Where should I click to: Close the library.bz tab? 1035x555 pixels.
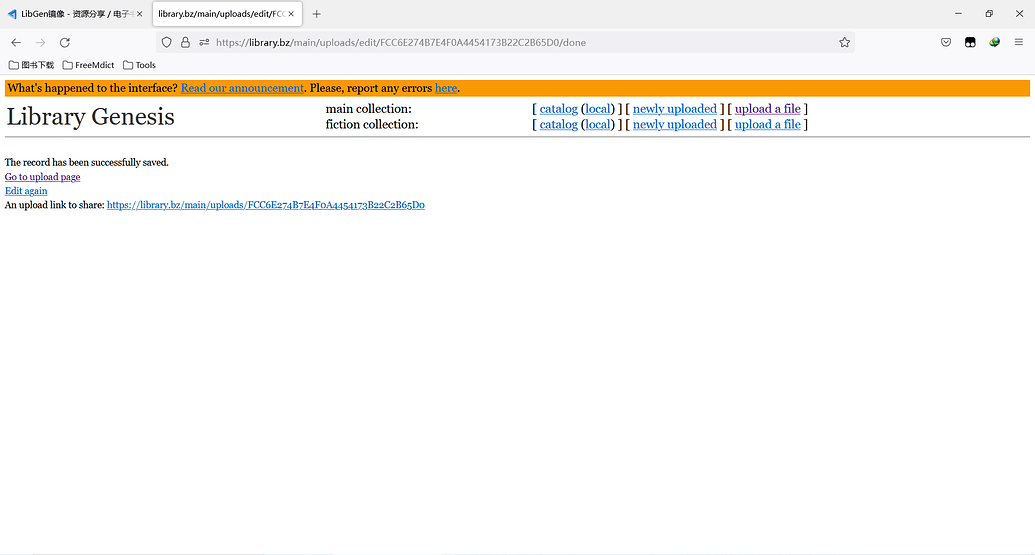pos(291,14)
